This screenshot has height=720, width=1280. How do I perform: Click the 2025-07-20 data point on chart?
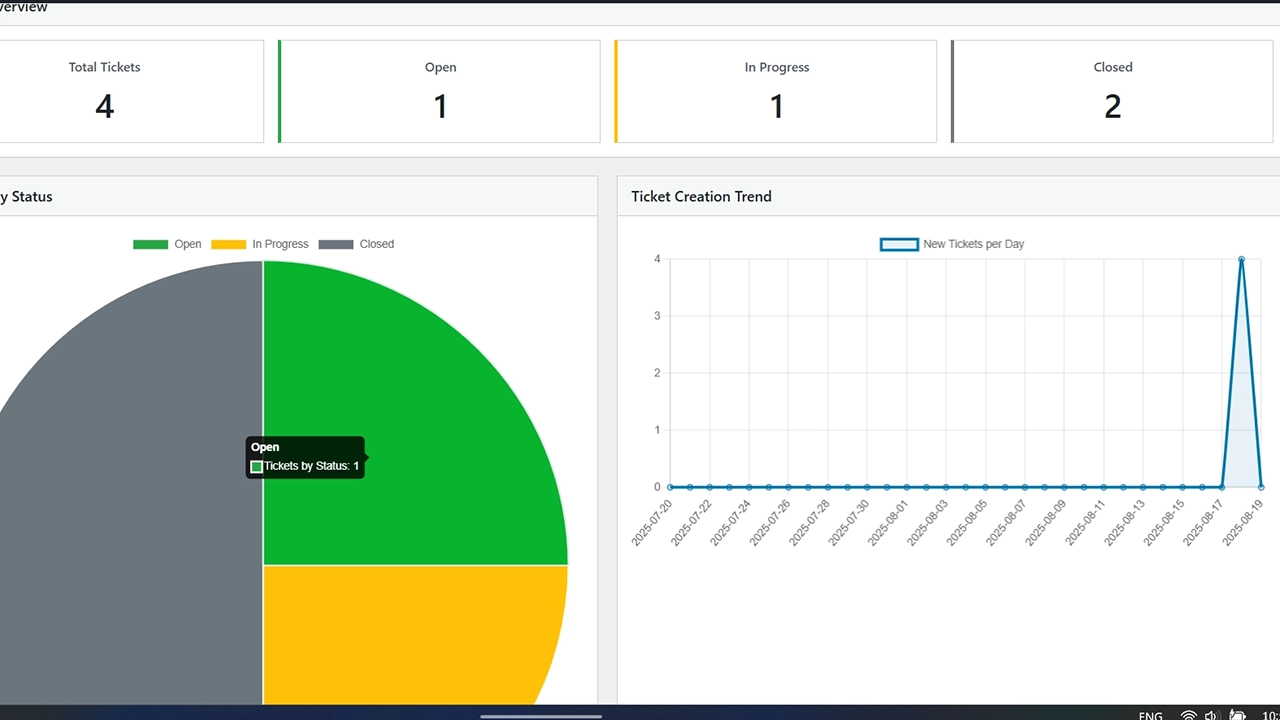670,487
